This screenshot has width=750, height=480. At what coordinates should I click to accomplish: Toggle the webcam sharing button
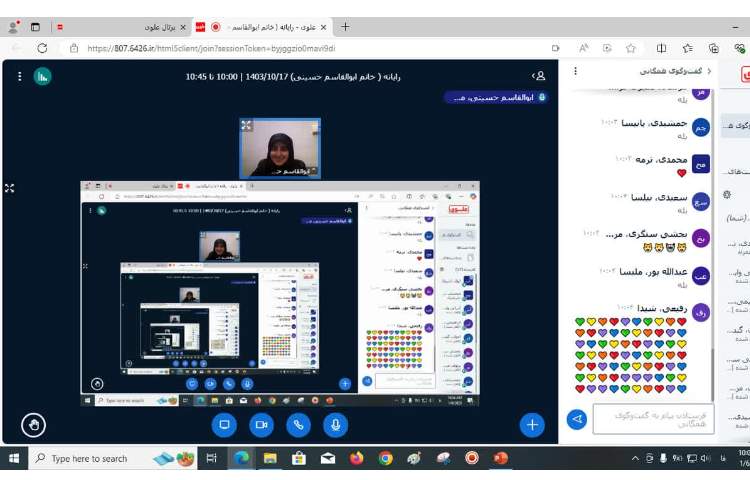coord(261,424)
